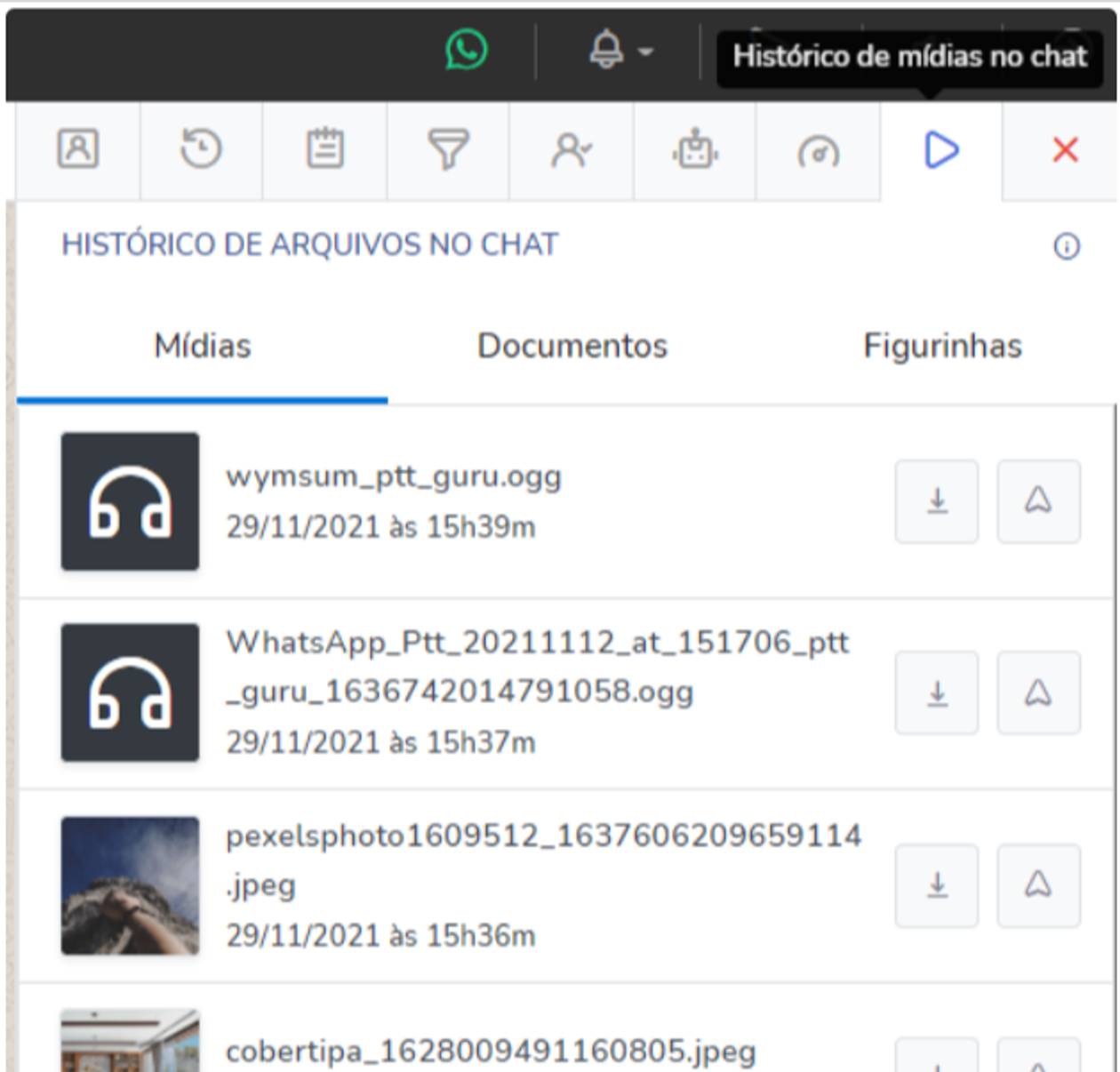Download the WhatsApp_Ptt_20211112 ogg file
Viewport: 1120px width, 1072px height.
[937, 692]
